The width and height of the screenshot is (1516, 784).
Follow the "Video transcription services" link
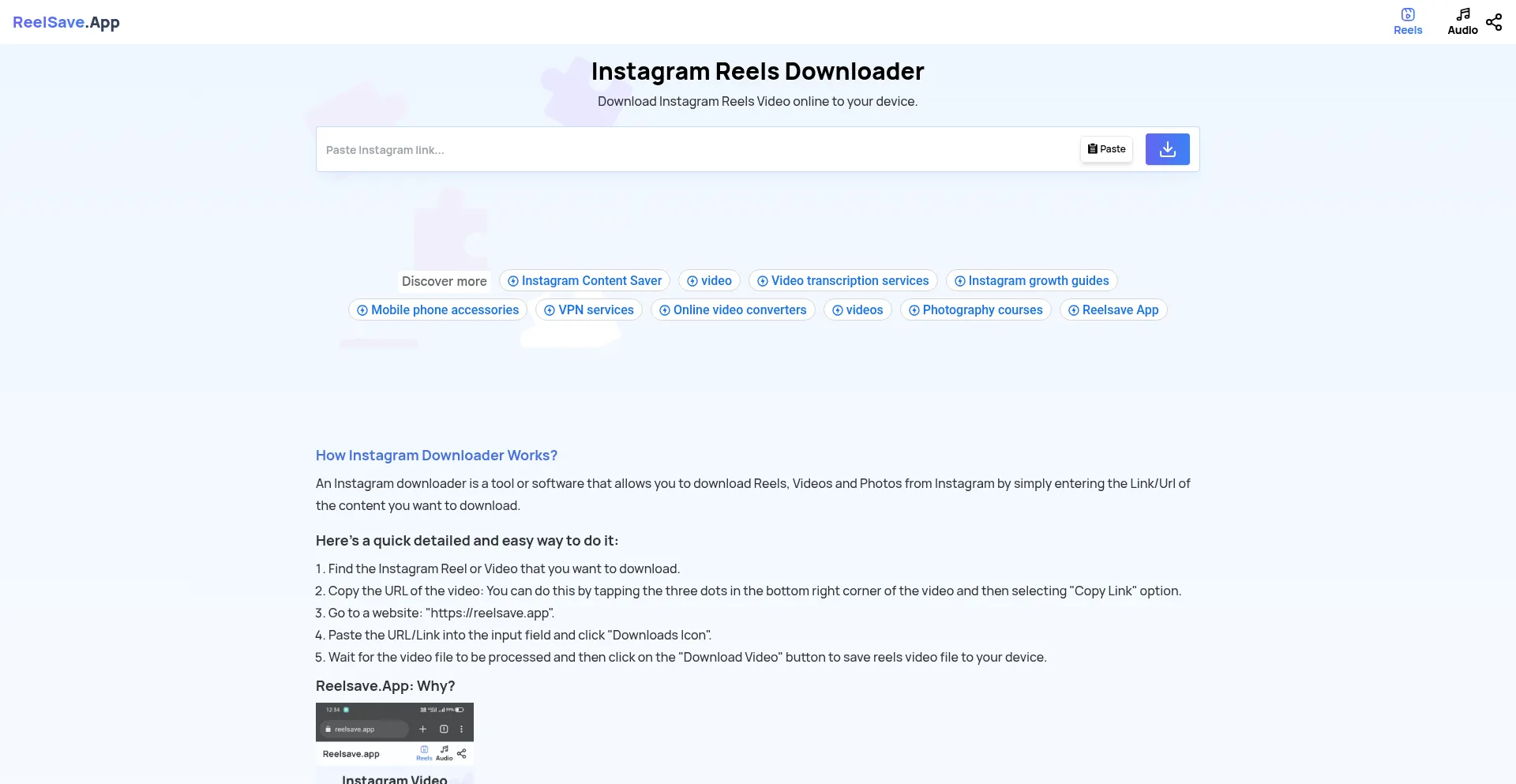click(x=842, y=280)
